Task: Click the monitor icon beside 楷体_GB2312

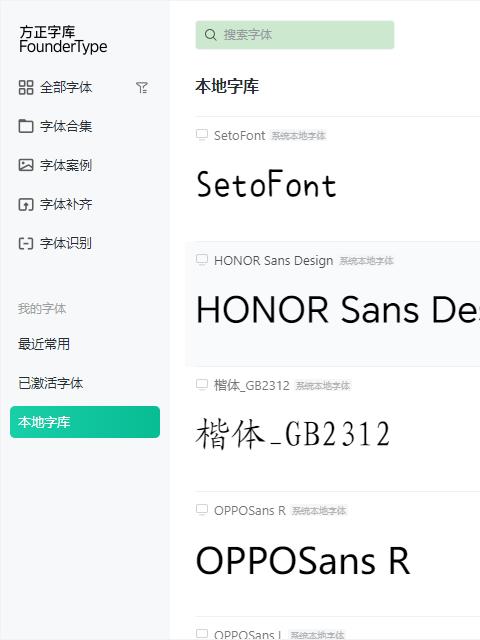Action: click(x=202, y=385)
